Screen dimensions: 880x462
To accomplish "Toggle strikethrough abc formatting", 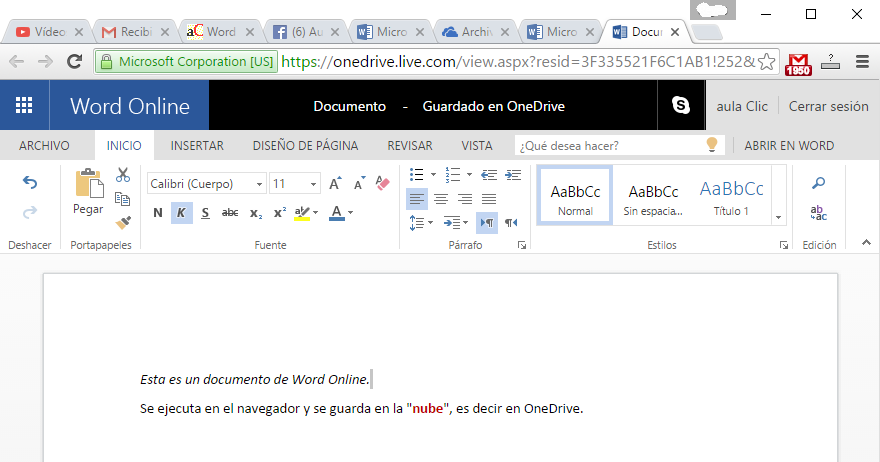I will point(230,213).
